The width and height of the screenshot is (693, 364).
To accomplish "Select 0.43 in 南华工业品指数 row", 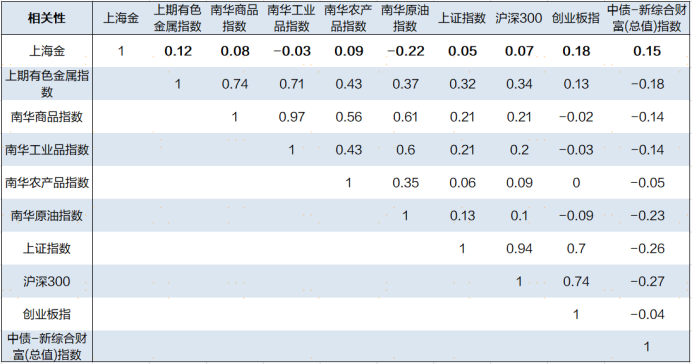I will click(x=348, y=150).
